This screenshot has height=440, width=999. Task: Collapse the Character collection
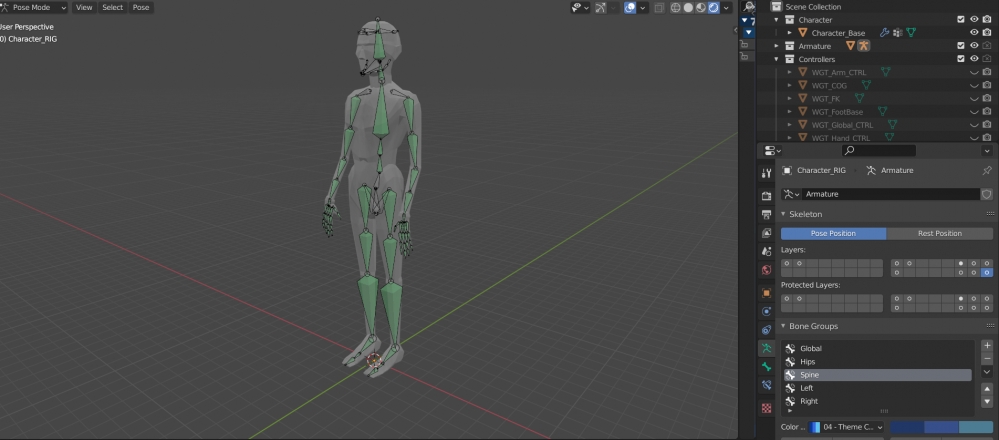777,20
